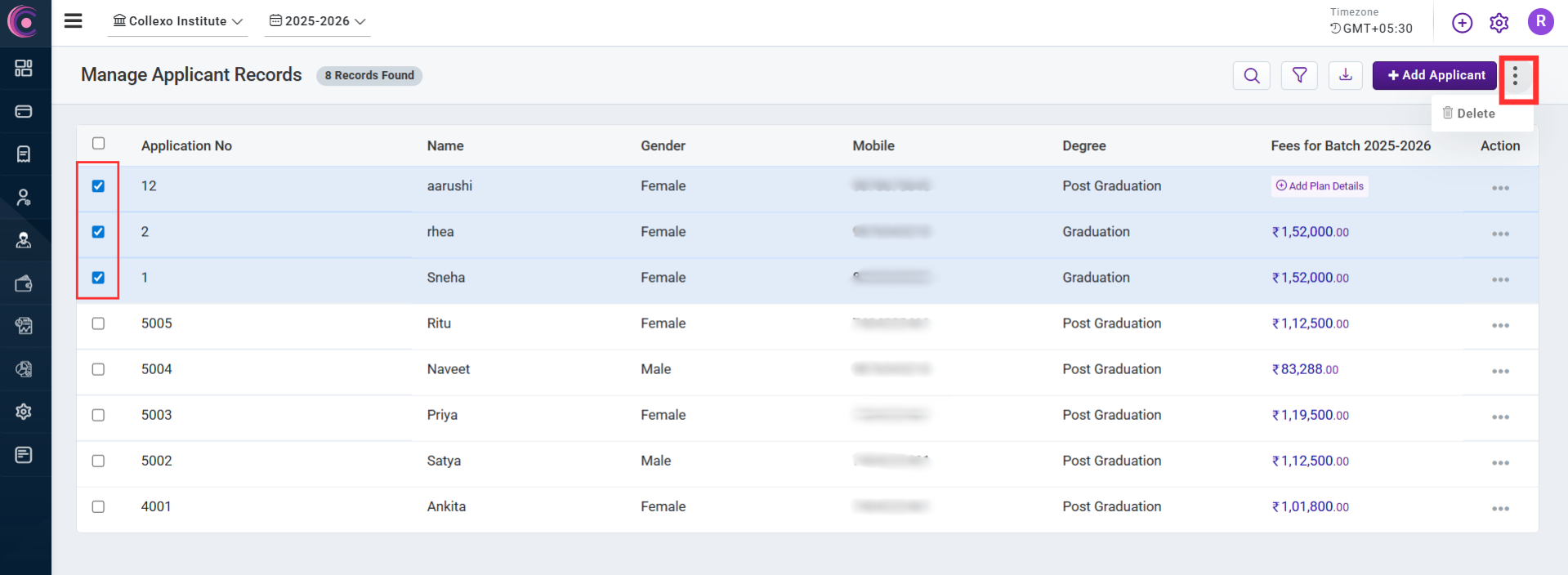
Task: Open the filter funnel icon
Action: click(1299, 76)
